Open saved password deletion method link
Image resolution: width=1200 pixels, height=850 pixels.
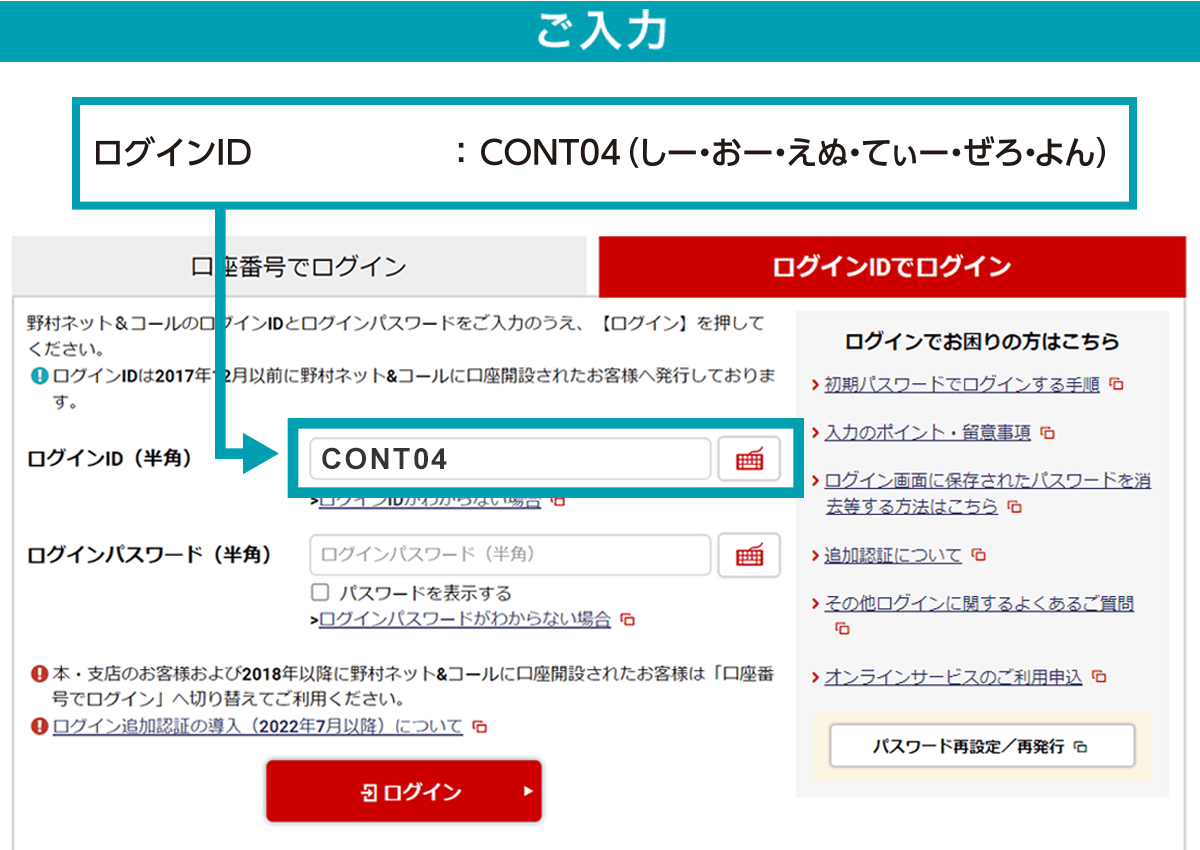(x=987, y=493)
